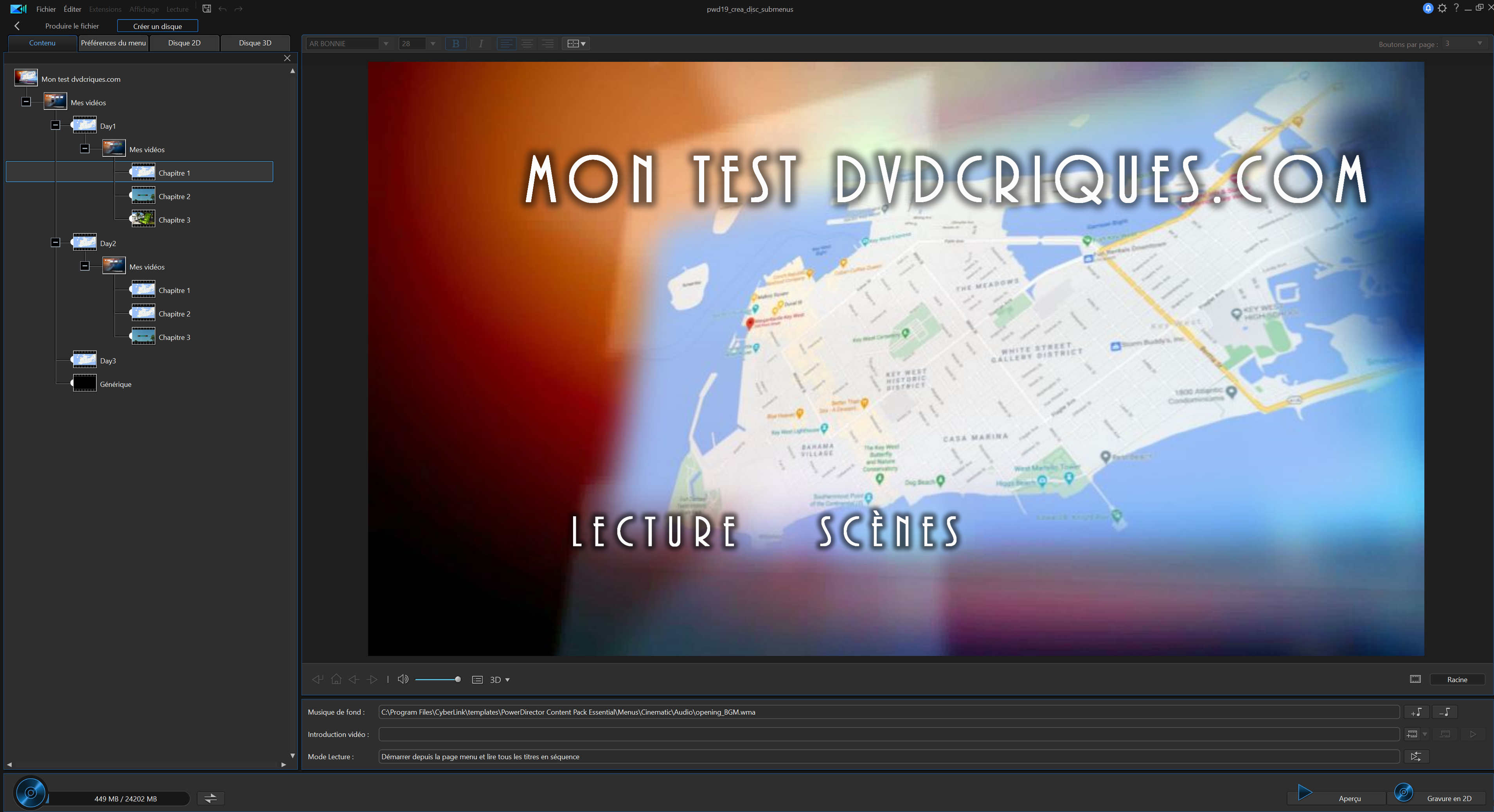The height and width of the screenshot is (812, 1494).
Task: Click the remove intro video icon
Action: 1445,734
